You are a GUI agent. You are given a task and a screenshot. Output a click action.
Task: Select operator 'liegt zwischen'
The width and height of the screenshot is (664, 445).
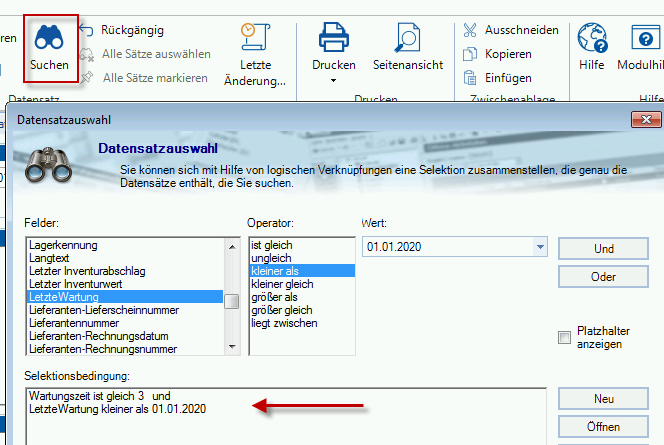tap(284, 323)
